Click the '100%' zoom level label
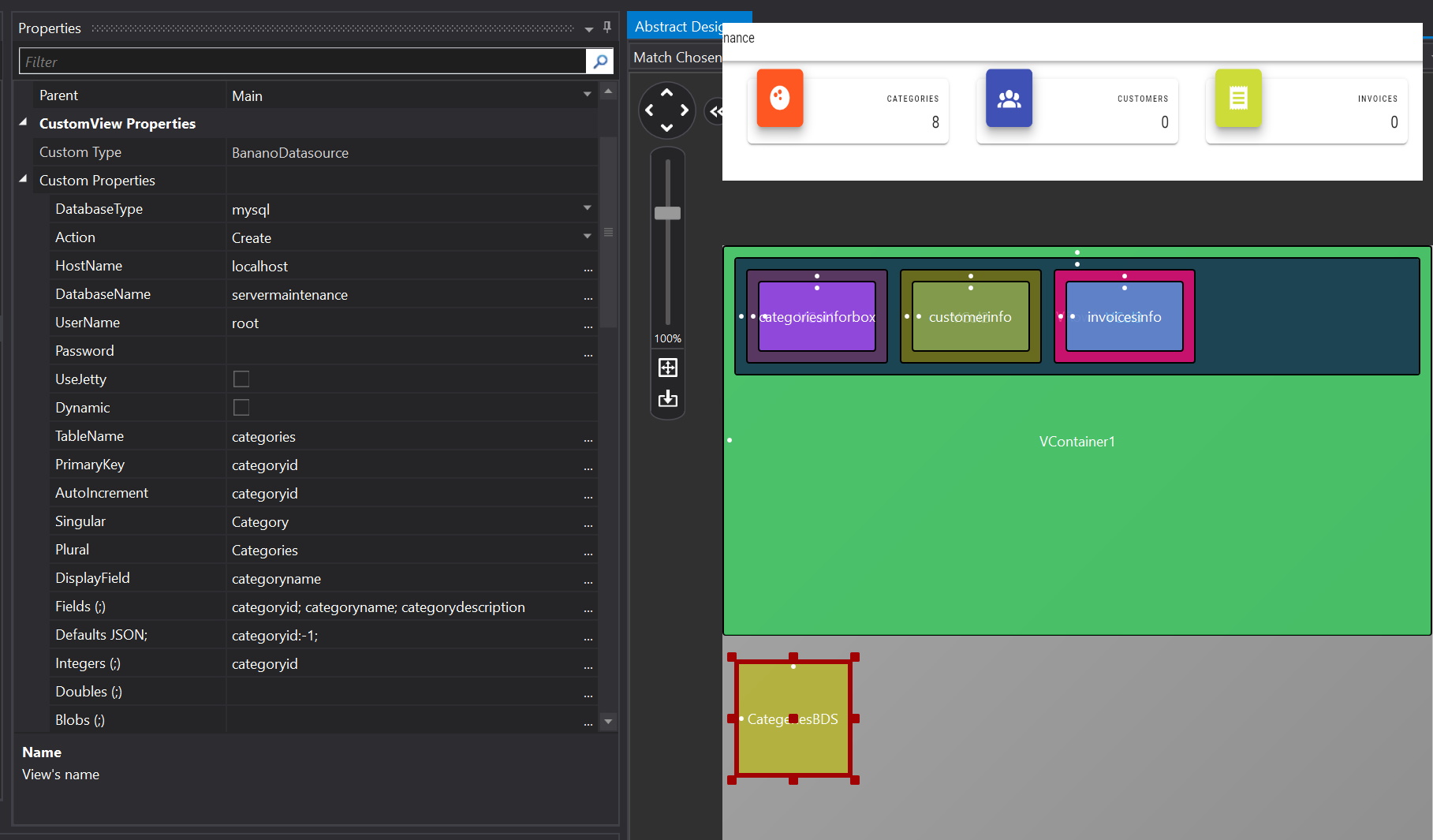This screenshot has width=1433, height=840. pos(667,338)
